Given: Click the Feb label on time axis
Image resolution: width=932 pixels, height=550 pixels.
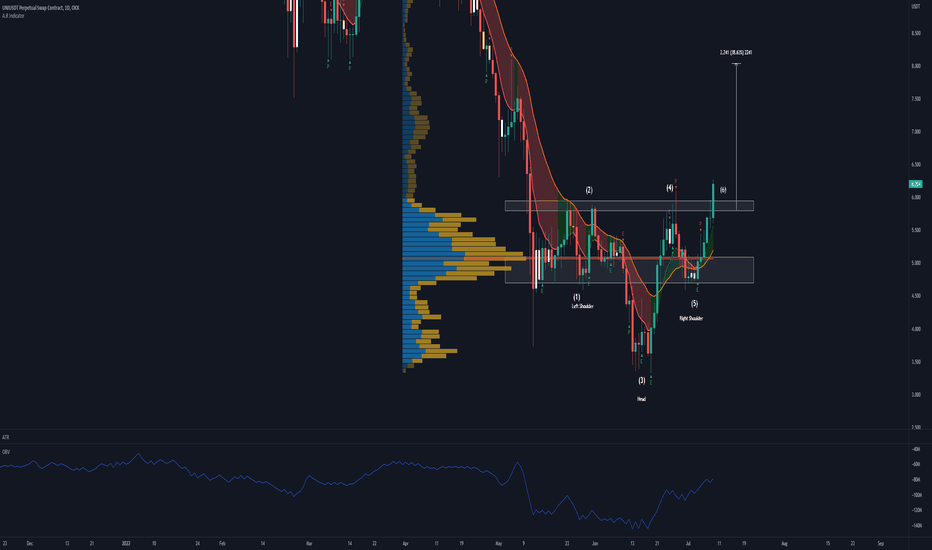Looking at the screenshot, I should [x=222, y=543].
